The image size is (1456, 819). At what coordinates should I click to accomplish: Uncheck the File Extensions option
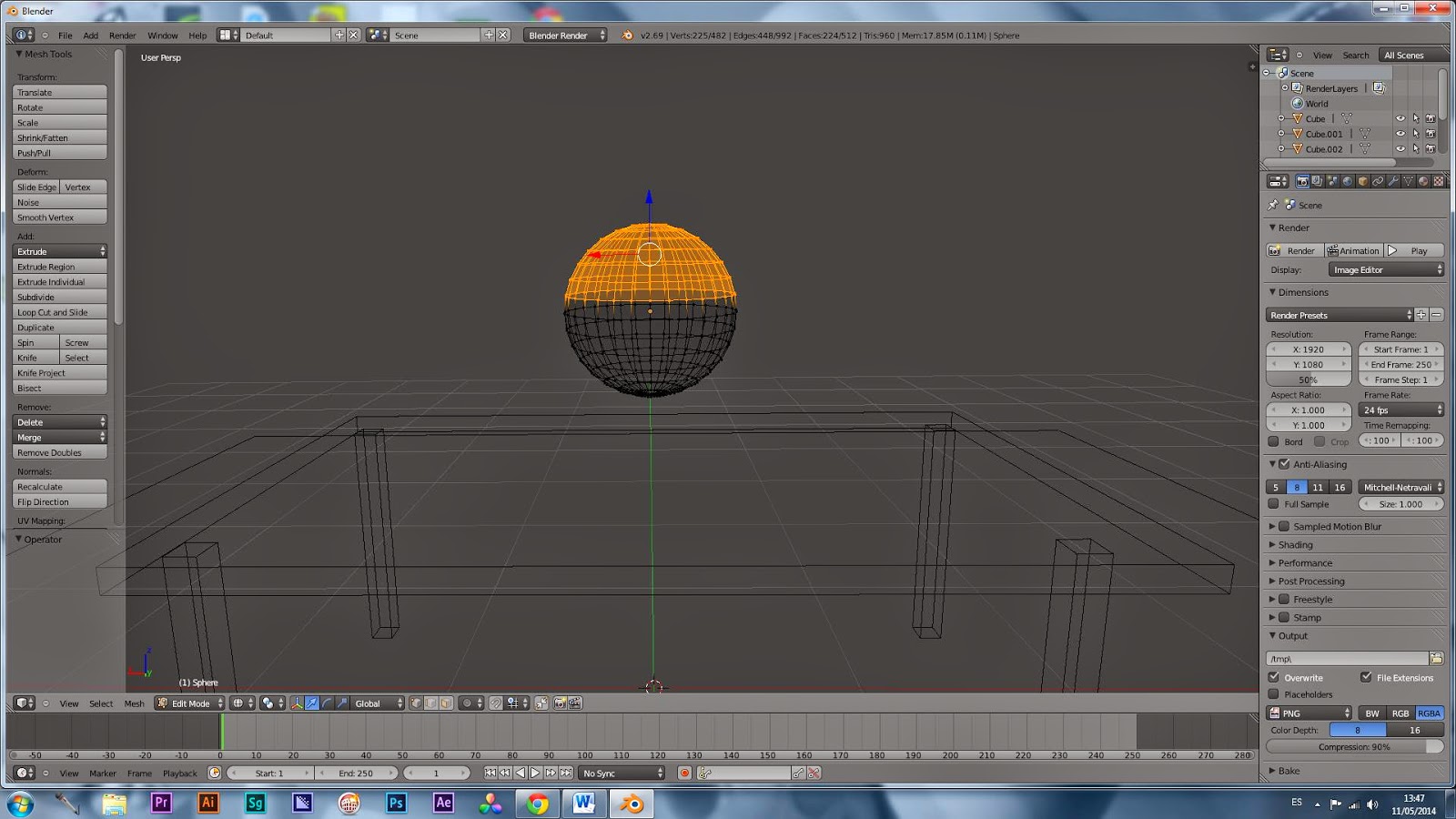(x=1367, y=677)
